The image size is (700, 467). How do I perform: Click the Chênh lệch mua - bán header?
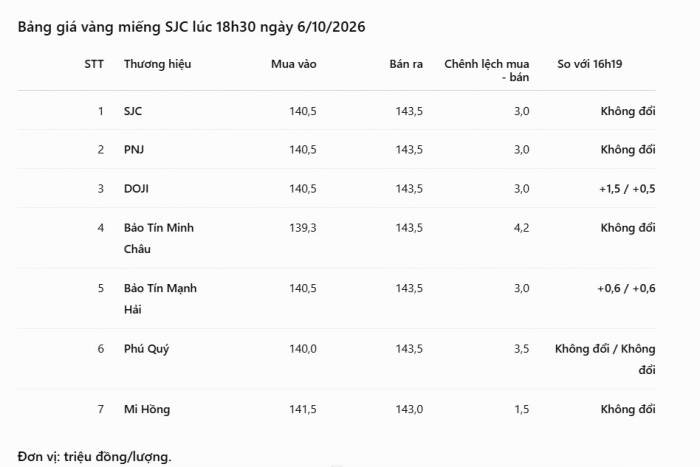click(x=487, y=71)
